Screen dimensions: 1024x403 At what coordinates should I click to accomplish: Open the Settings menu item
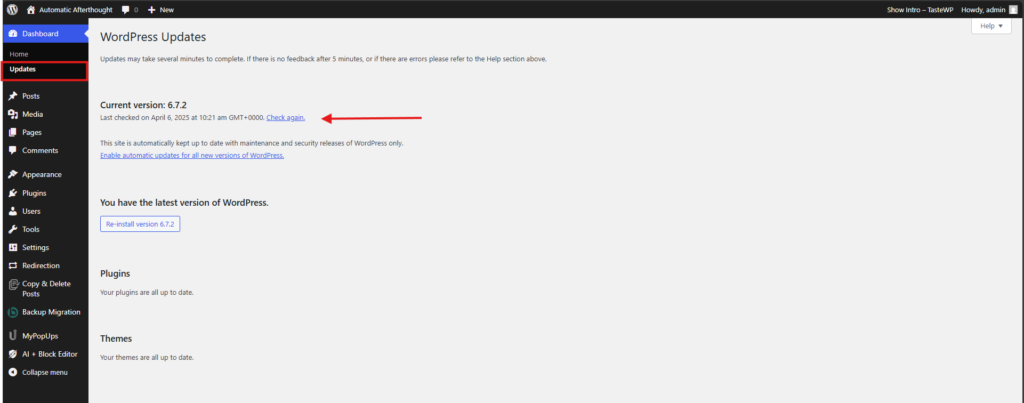35,247
